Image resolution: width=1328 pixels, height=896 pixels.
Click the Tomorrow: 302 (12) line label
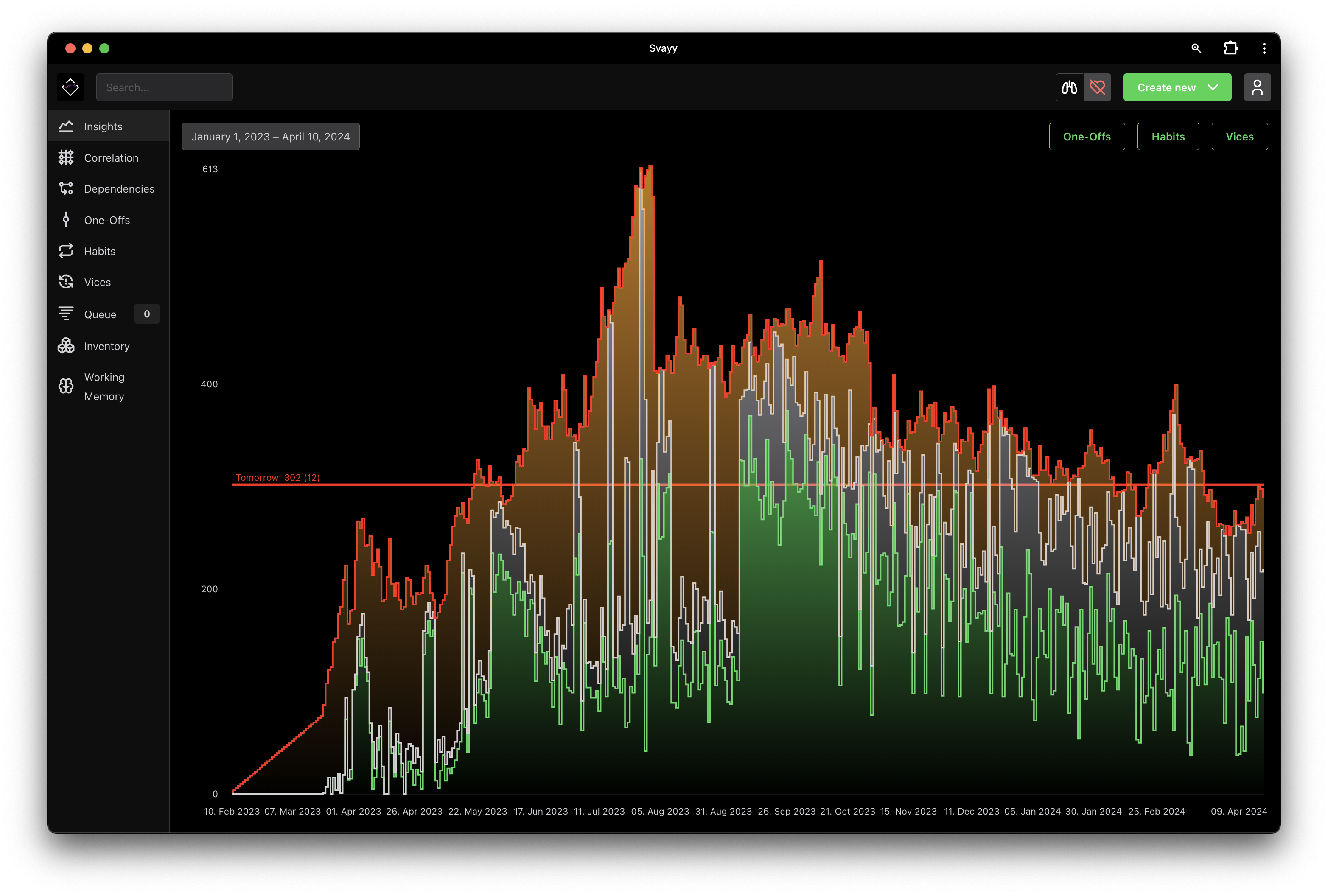(278, 477)
